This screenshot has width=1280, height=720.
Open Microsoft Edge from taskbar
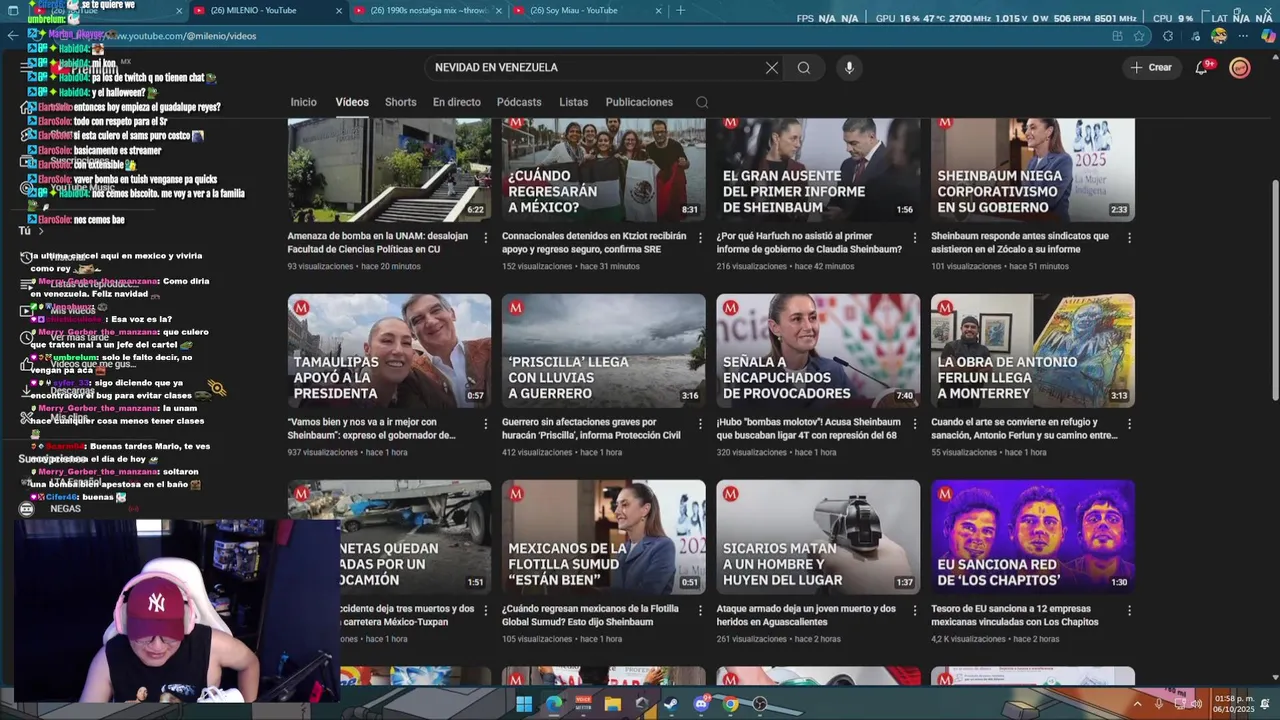(x=554, y=704)
